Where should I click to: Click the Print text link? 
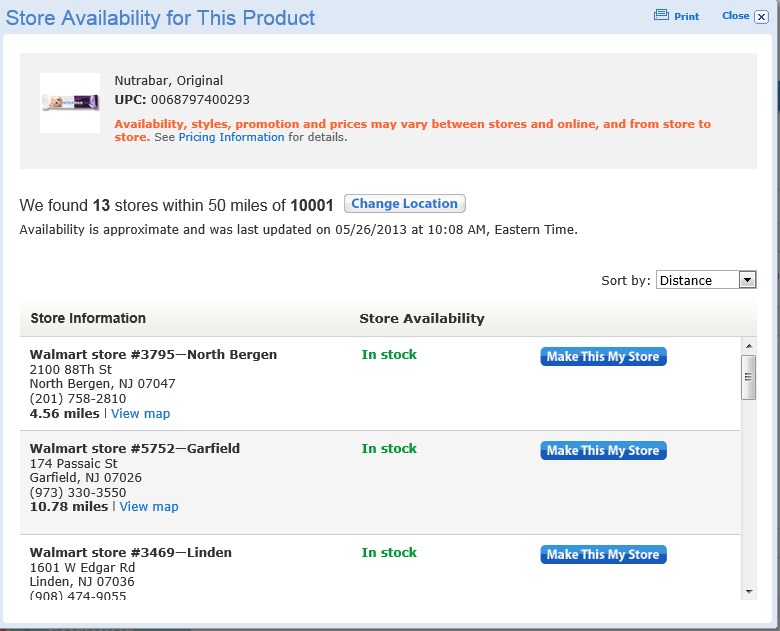[x=687, y=17]
